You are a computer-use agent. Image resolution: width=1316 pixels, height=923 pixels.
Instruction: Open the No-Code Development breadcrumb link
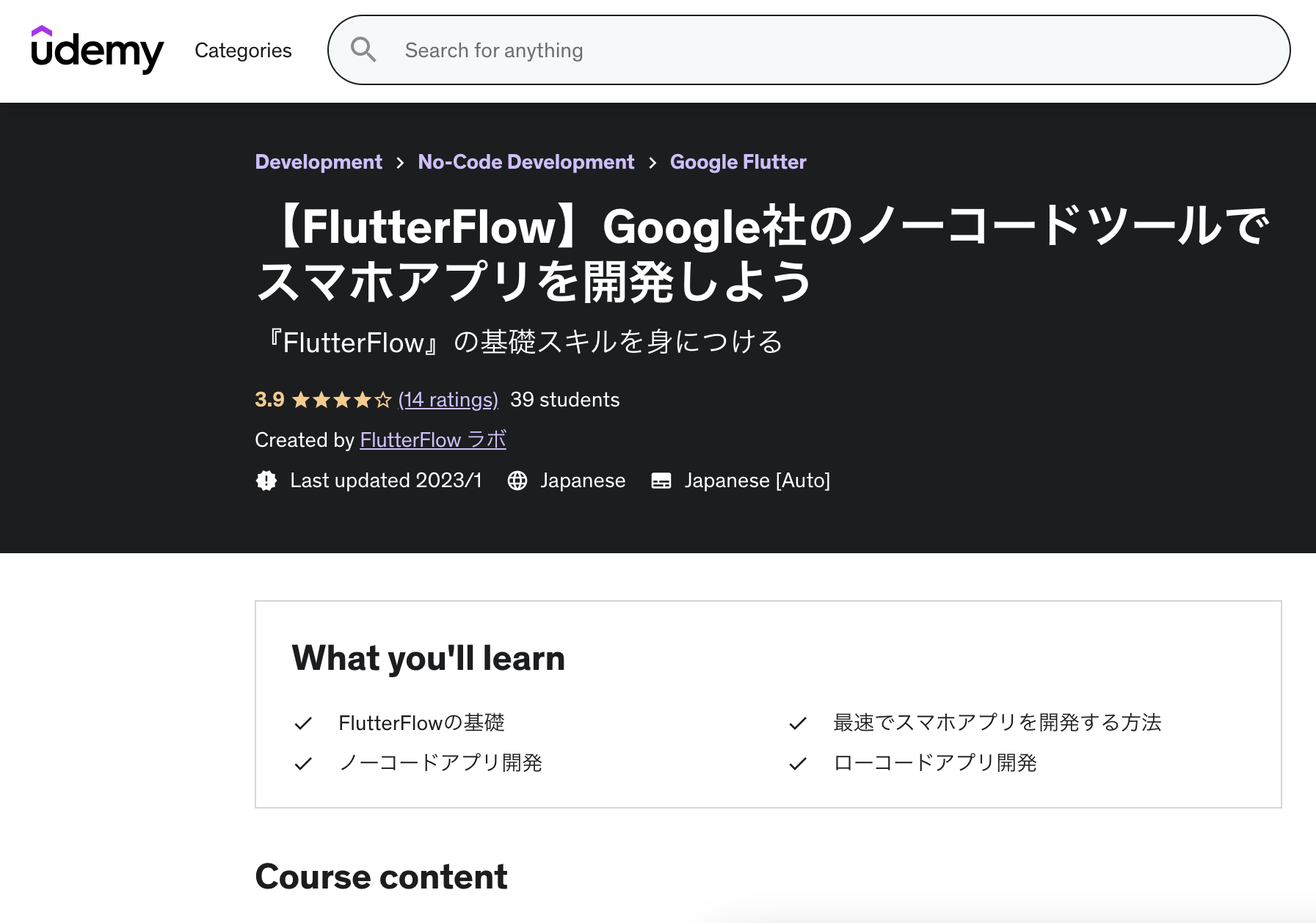point(526,162)
